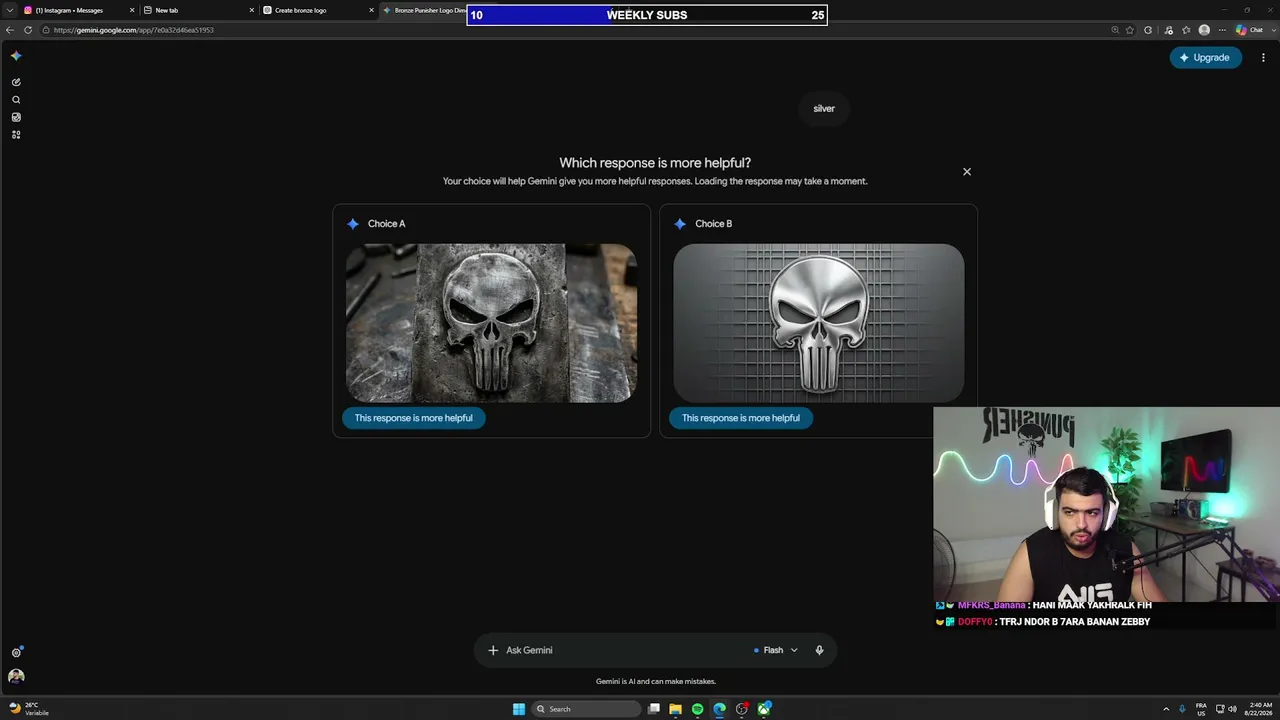
Task: Open the Choice A rough metal skull image
Action: [x=491, y=323]
